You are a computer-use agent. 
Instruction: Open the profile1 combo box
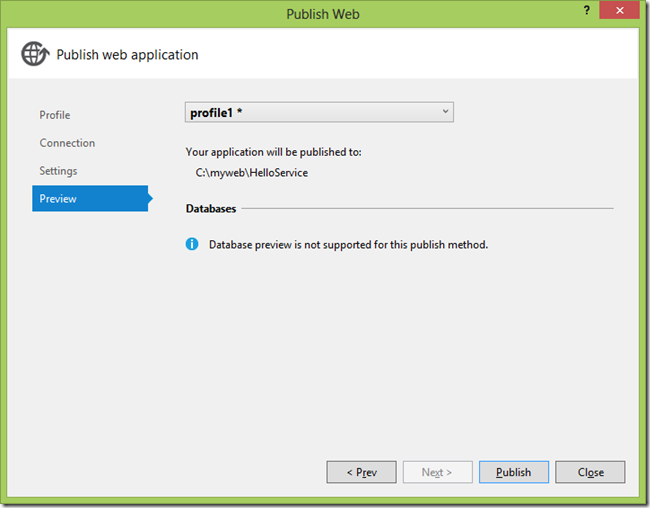click(319, 112)
